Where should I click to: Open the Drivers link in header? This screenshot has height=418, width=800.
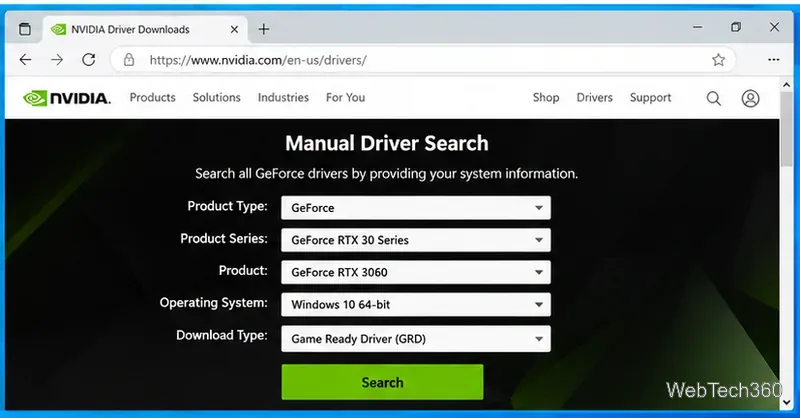pyautogui.click(x=594, y=97)
